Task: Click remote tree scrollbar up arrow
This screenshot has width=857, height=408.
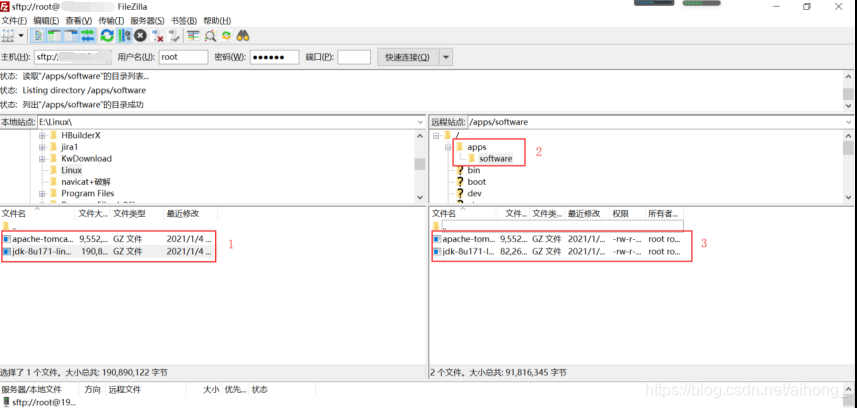Action: coord(848,135)
